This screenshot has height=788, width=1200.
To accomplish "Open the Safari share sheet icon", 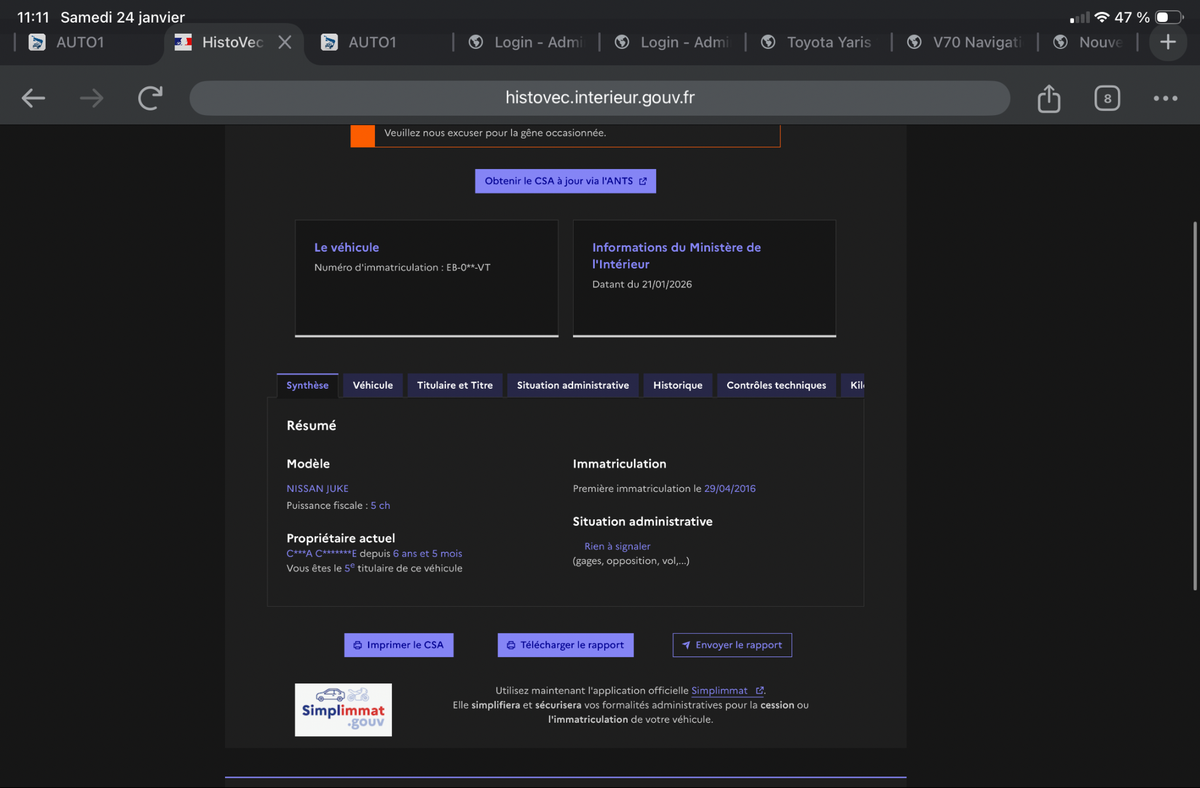I will [1048, 98].
